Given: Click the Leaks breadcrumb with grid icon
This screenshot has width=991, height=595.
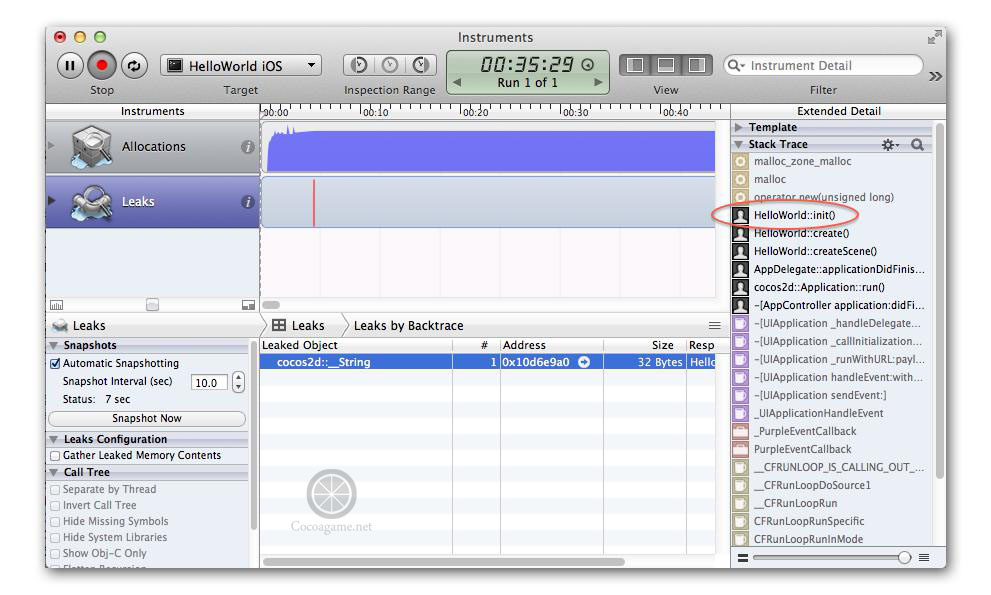Looking at the screenshot, I should [298, 325].
